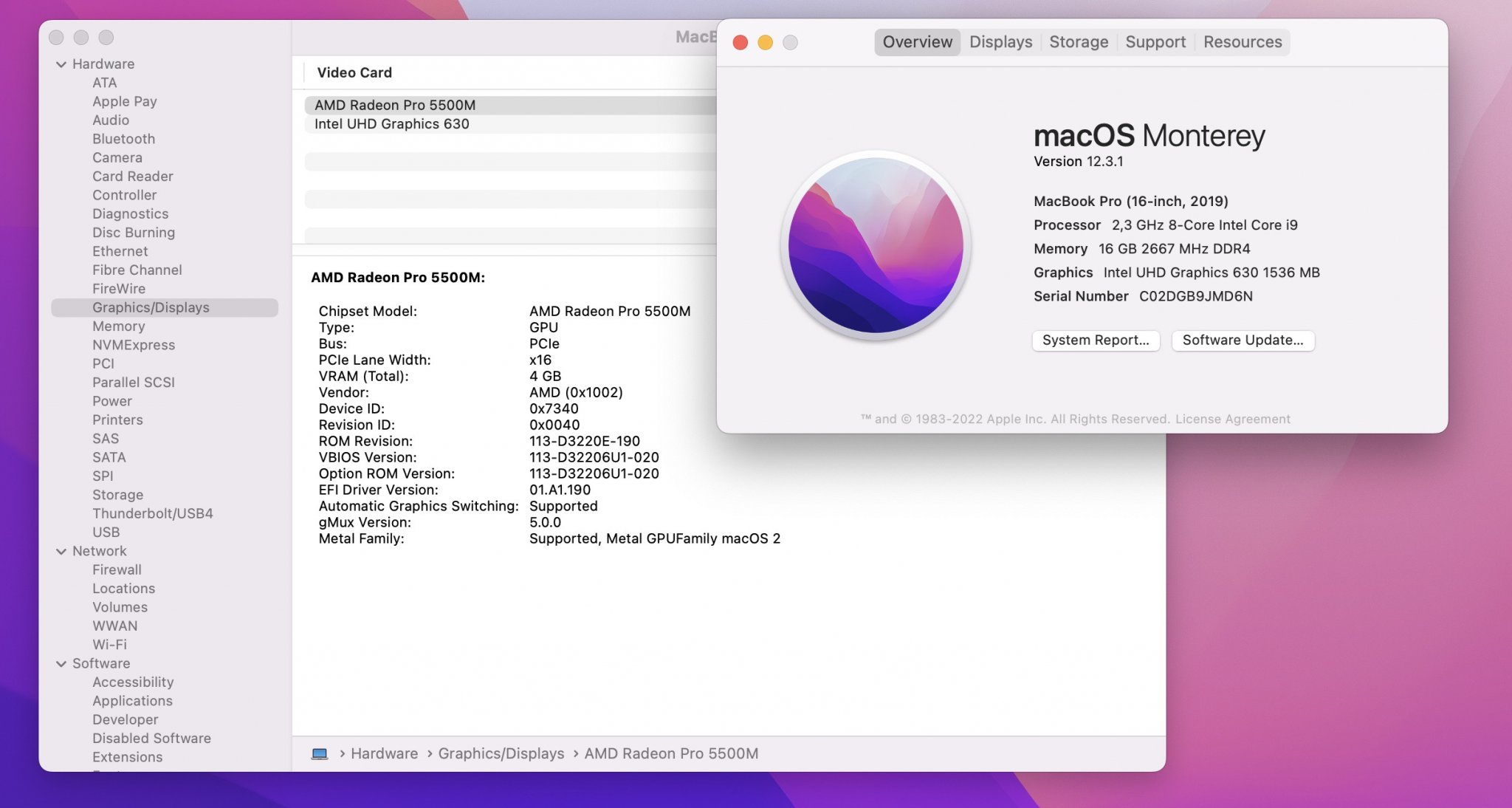Click the Software Update button

coord(1243,340)
